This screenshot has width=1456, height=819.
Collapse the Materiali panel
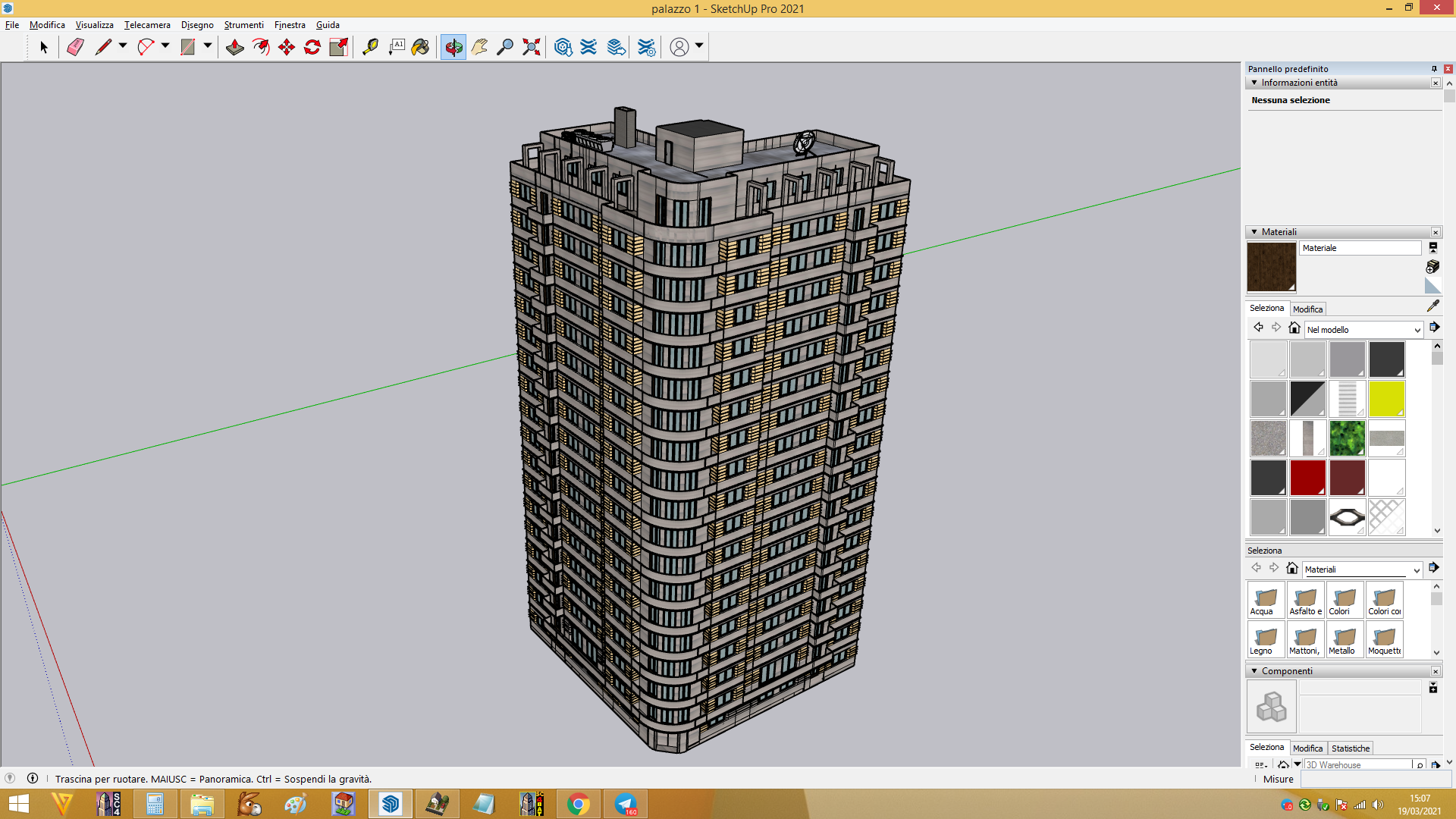click(x=1254, y=232)
